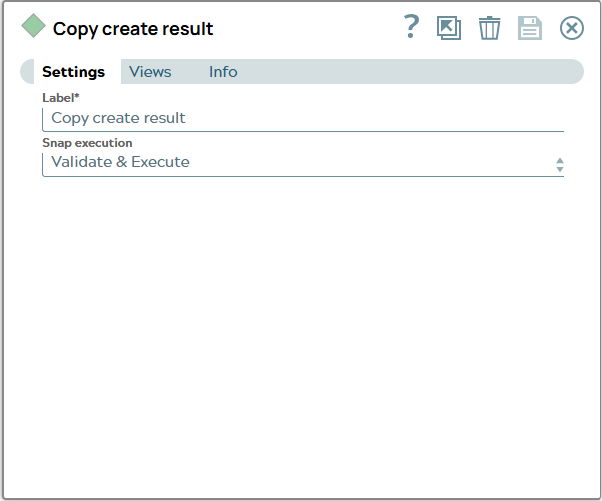
Task: Save using the floppy disk icon
Action: click(x=530, y=28)
